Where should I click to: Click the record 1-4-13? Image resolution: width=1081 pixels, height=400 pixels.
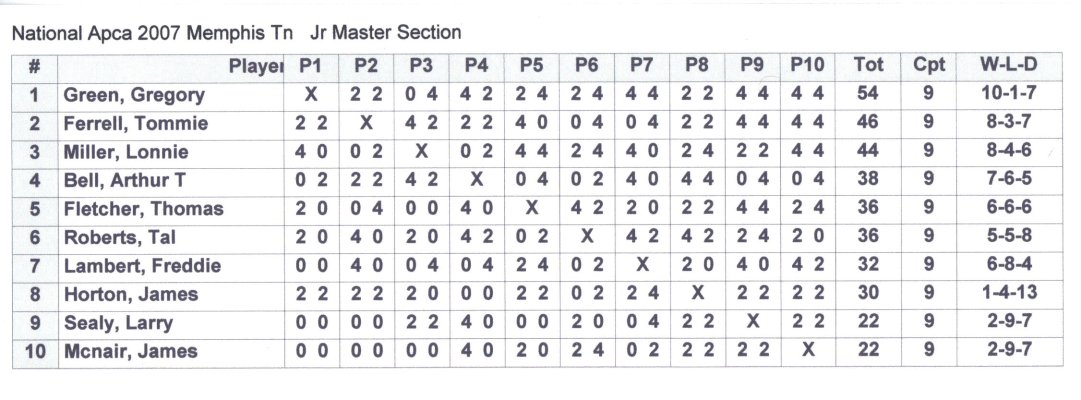point(1009,295)
